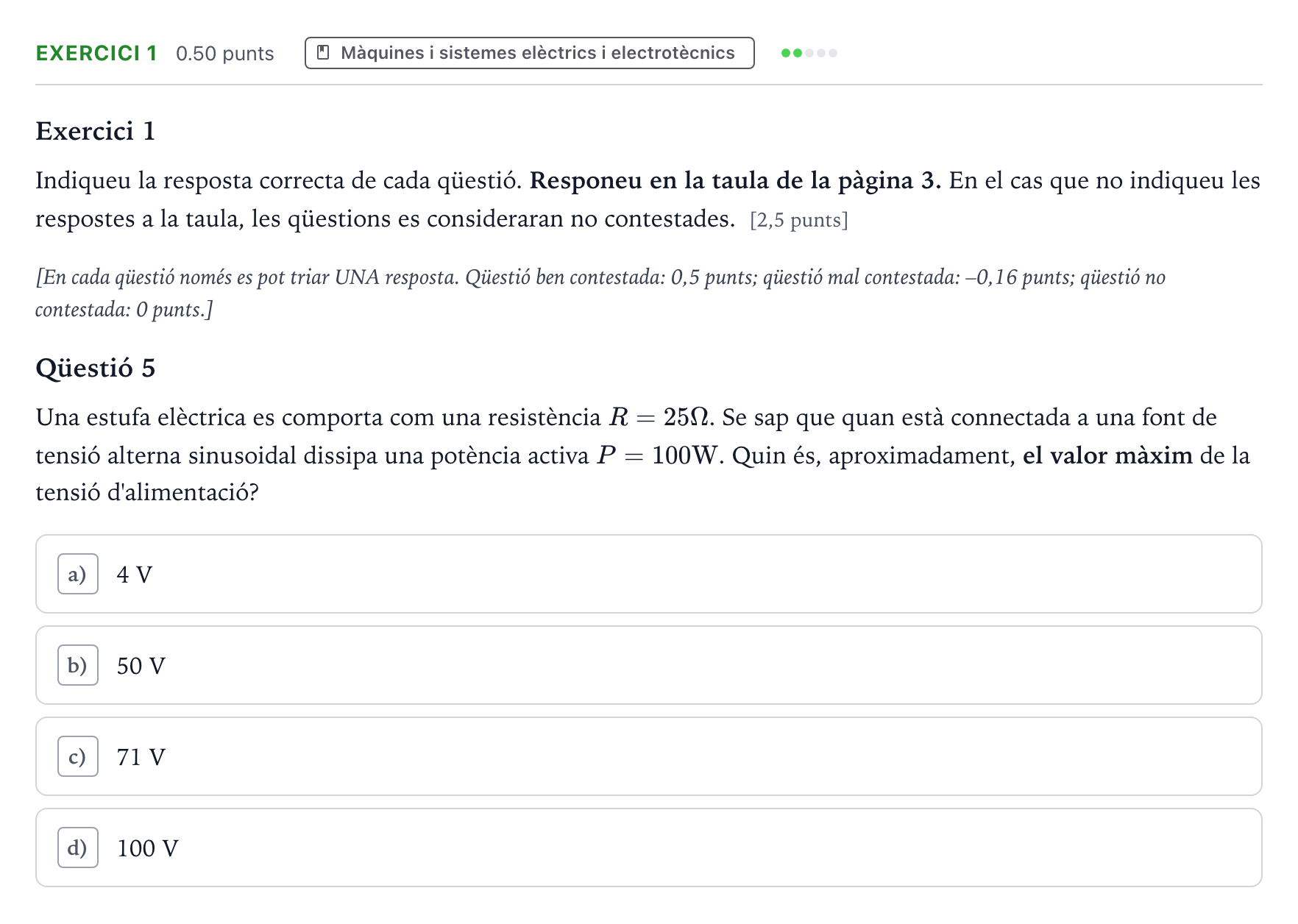1298x924 pixels.
Task: Click the formula P = 100W
Action: pyautogui.click(x=657, y=455)
